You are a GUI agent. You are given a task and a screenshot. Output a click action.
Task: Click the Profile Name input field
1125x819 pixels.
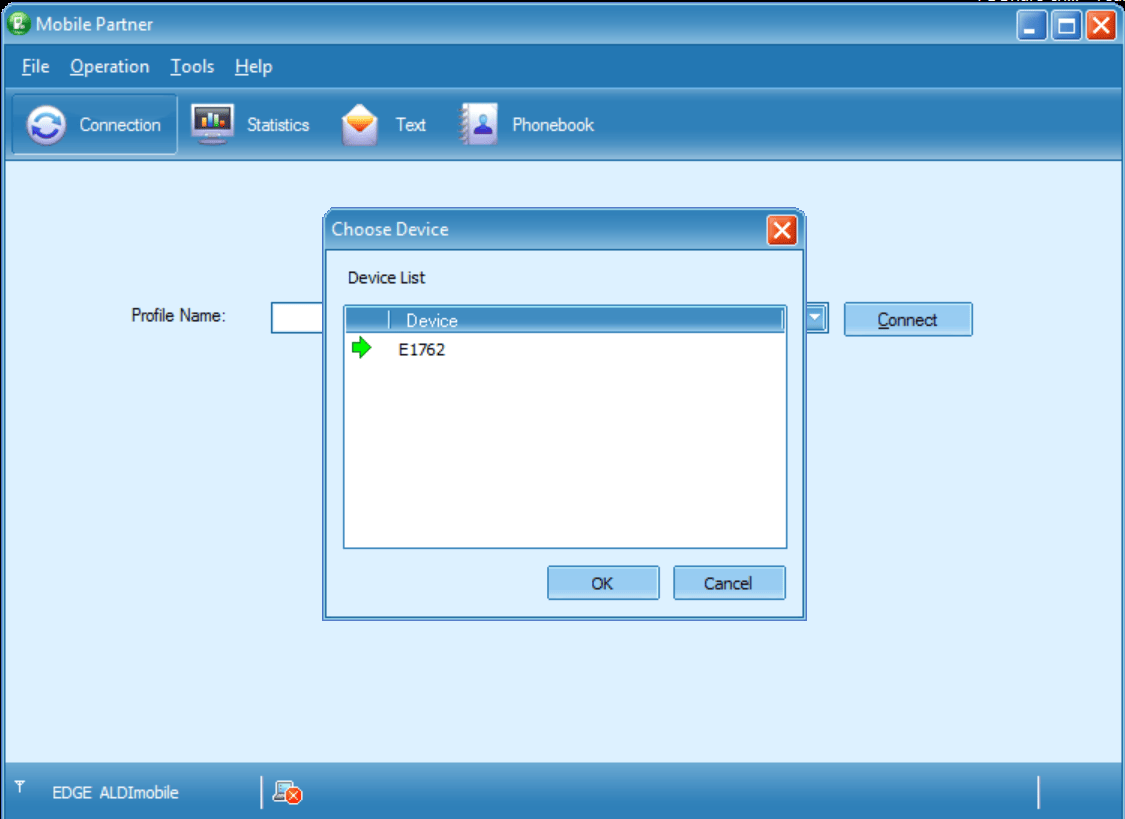pos(296,319)
